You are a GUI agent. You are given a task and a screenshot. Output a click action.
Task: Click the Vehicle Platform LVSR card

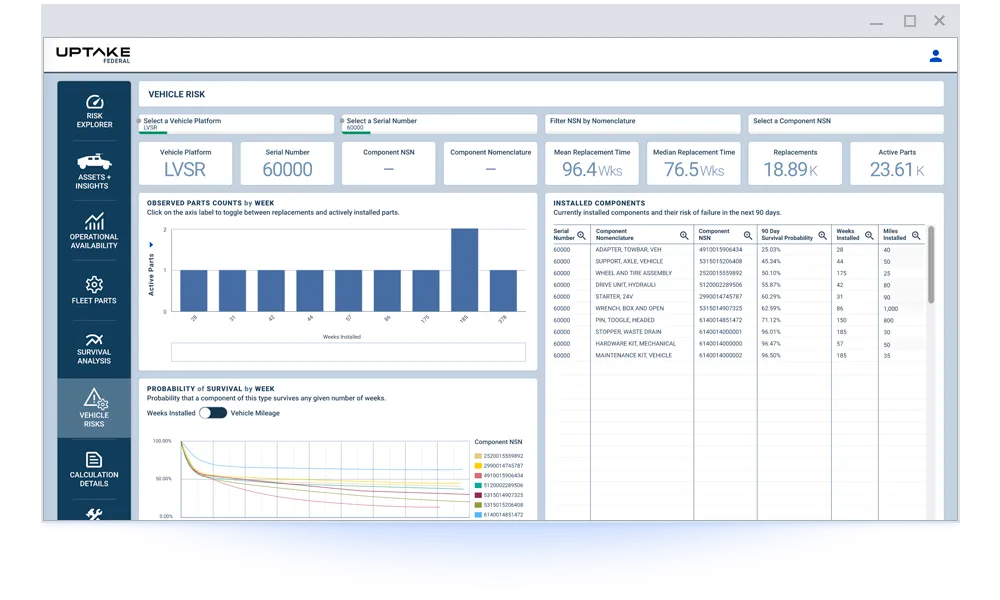(x=185, y=164)
